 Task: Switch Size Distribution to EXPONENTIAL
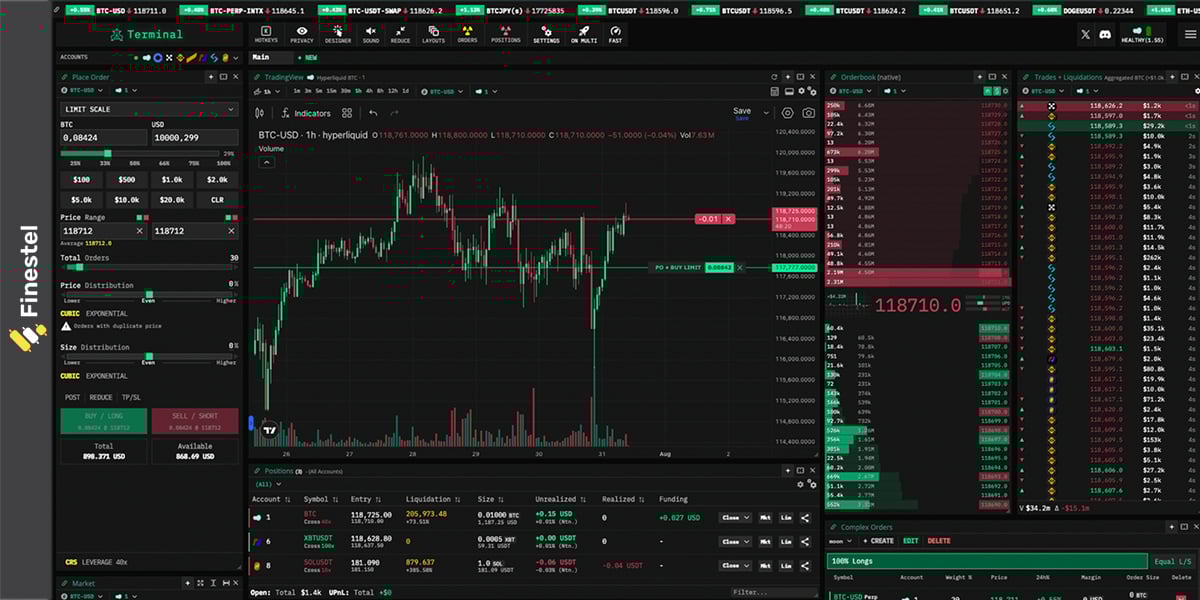click(105, 376)
